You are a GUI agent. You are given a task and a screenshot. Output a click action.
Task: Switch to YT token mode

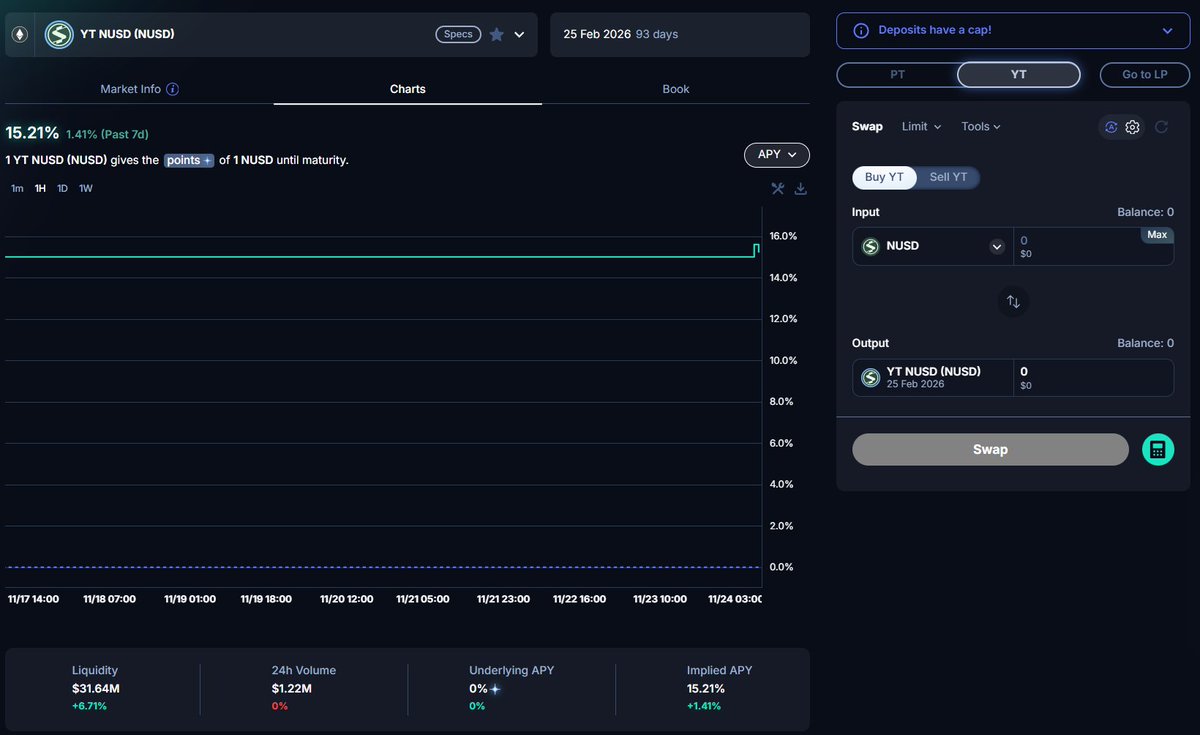point(1018,75)
